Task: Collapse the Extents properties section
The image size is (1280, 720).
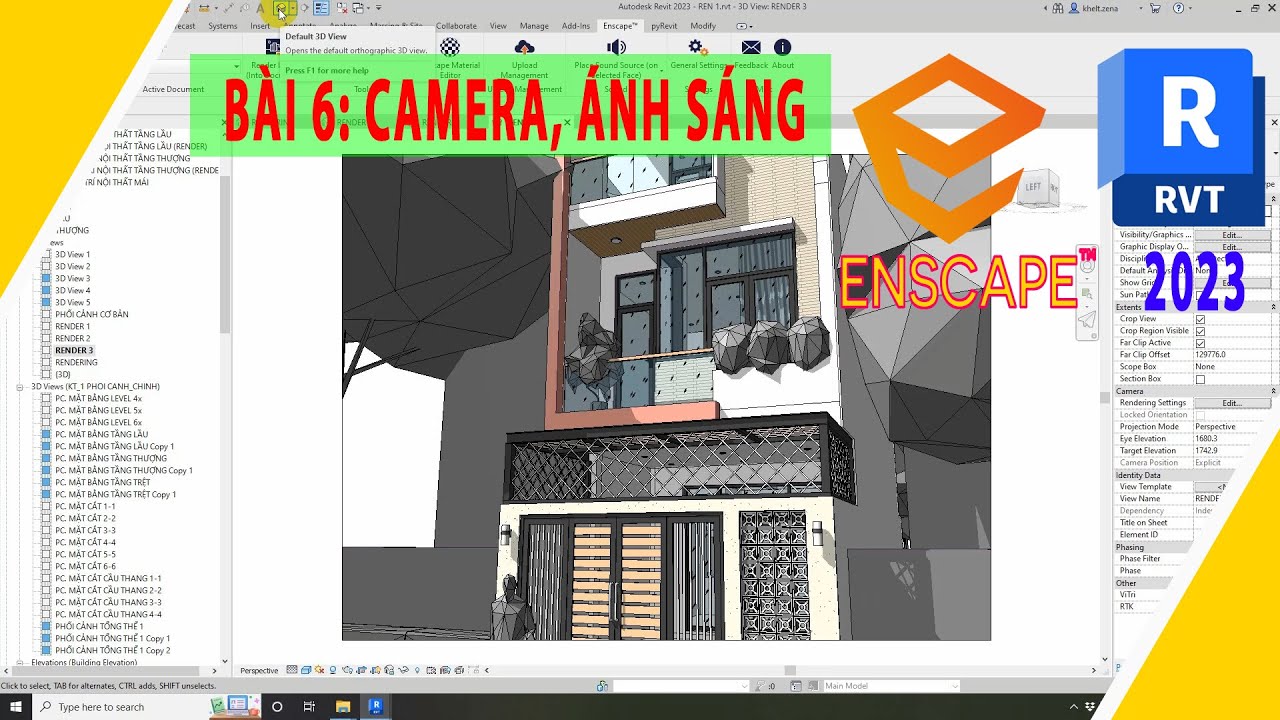Action: [1273, 307]
